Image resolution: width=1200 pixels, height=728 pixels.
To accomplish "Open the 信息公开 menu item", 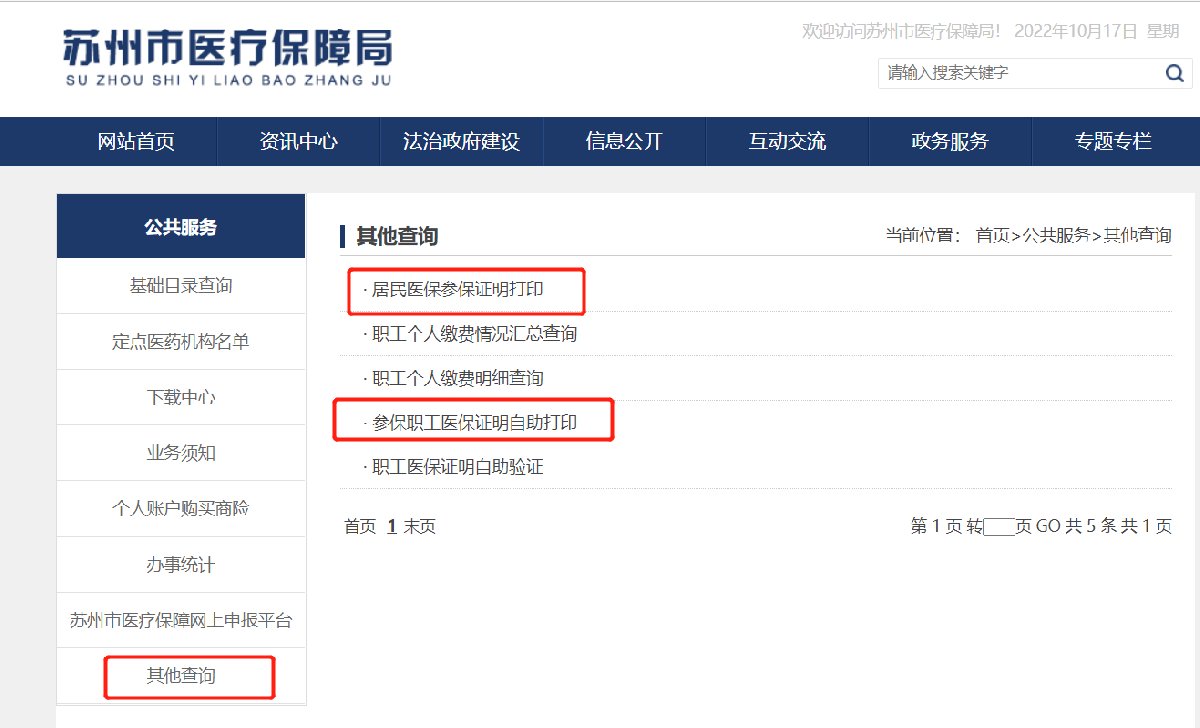I will point(624,141).
